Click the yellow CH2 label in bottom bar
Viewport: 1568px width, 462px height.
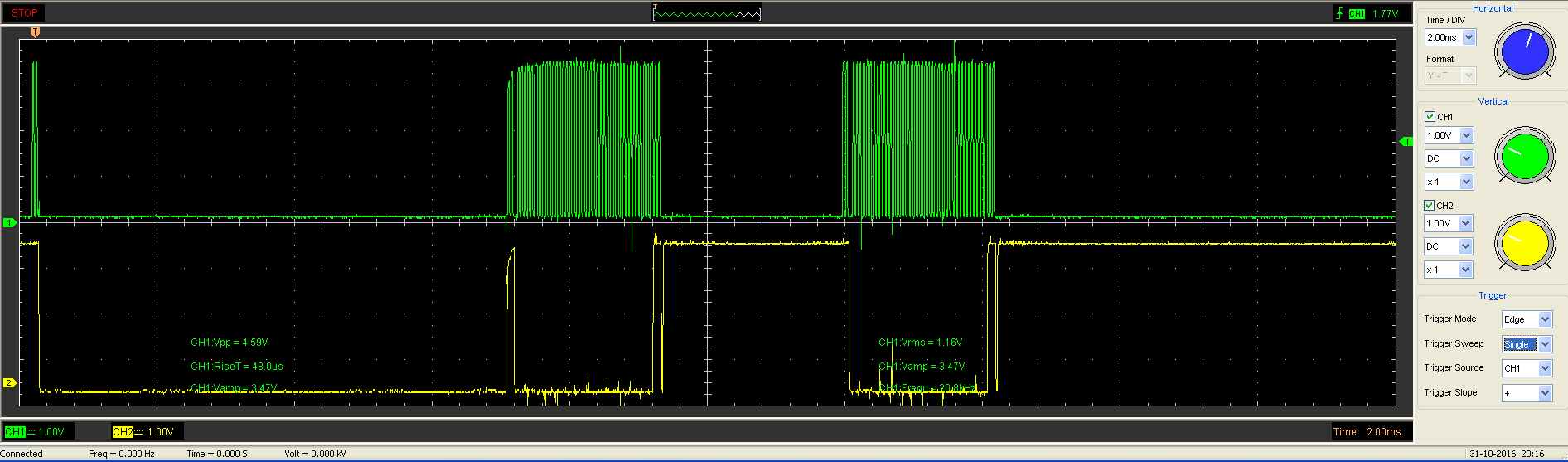point(123,431)
